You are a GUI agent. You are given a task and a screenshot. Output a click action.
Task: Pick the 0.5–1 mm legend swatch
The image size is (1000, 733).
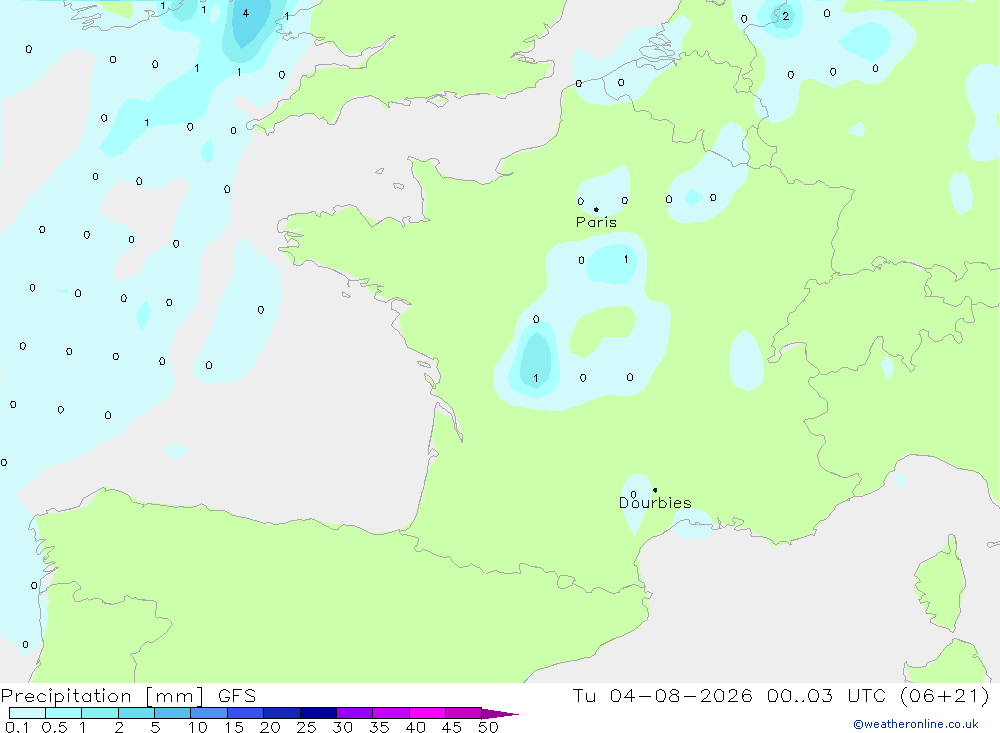[63, 713]
